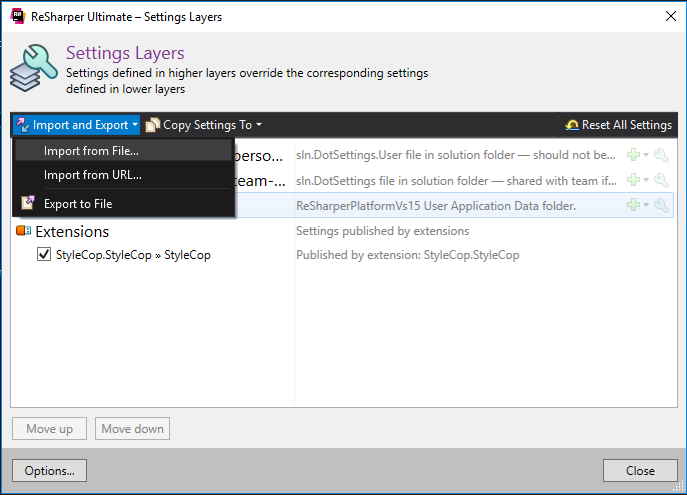
Task: Click the Copy Settings To pages icon
Action: click(152, 125)
